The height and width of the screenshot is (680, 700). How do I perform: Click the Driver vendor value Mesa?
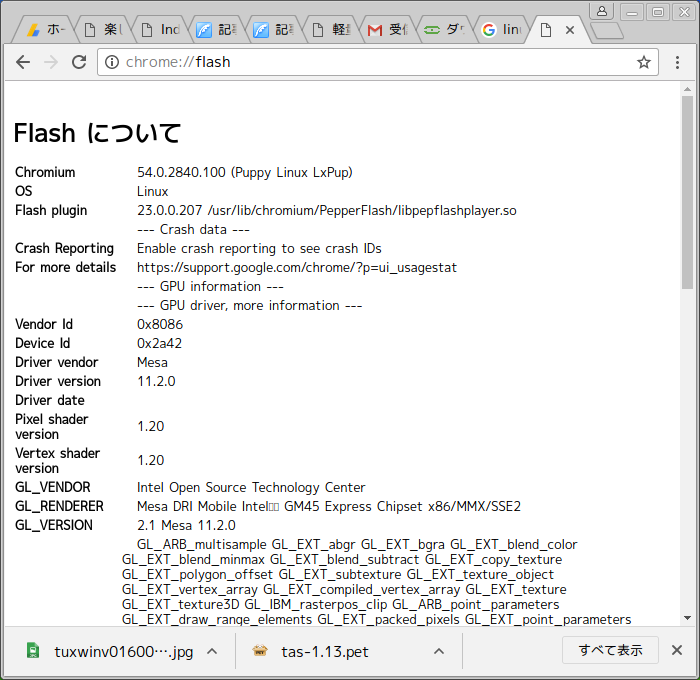tap(152, 362)
